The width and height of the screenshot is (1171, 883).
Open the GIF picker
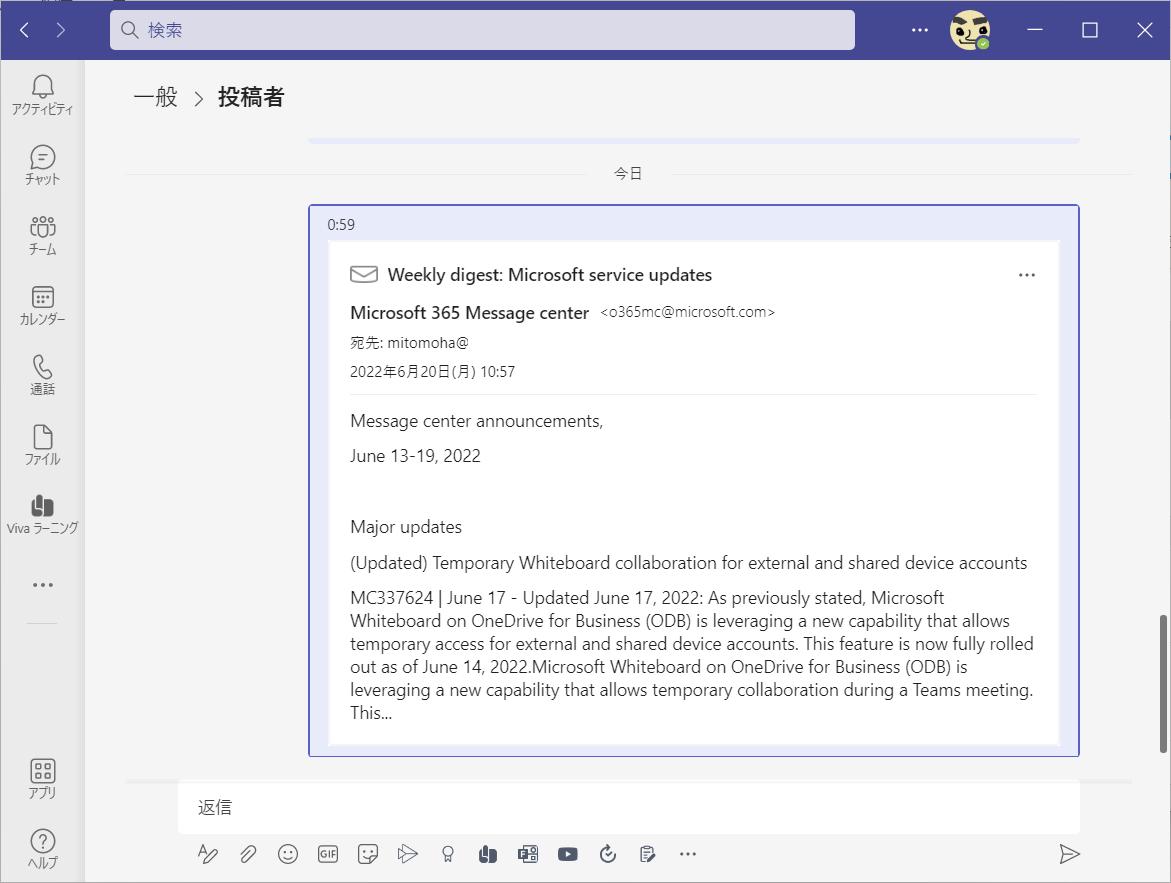(328, 854)
